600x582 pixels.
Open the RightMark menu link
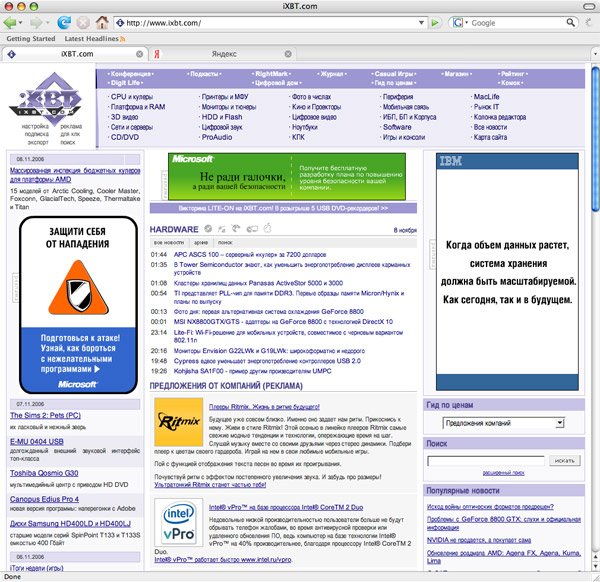click(x=271, y=74)
